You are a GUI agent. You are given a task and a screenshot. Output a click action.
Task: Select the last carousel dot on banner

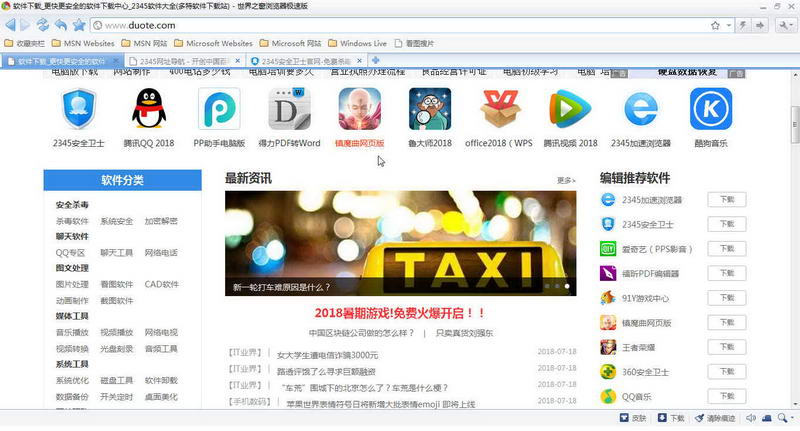coord(567,287)
